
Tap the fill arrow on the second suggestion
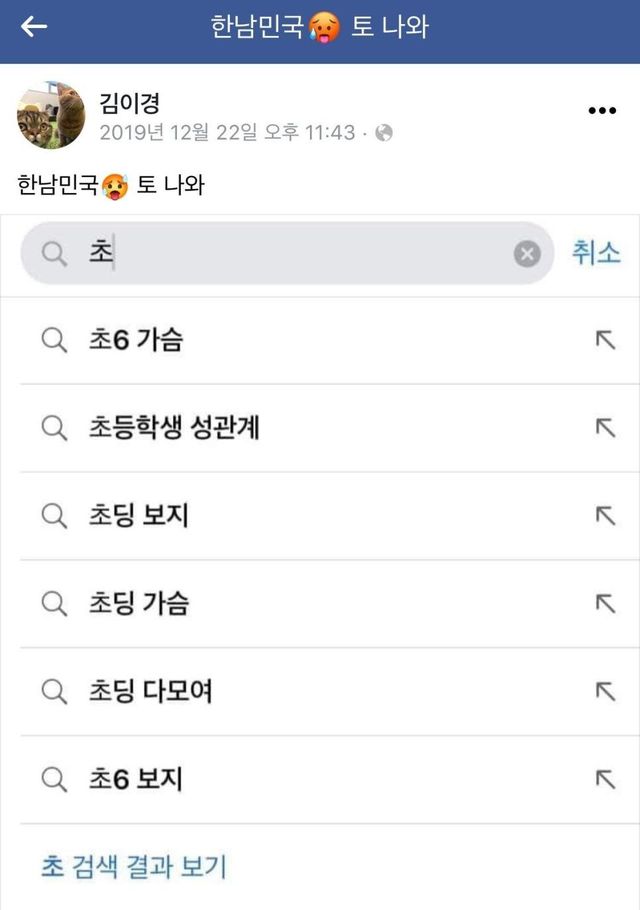click(x=604, y=428)
